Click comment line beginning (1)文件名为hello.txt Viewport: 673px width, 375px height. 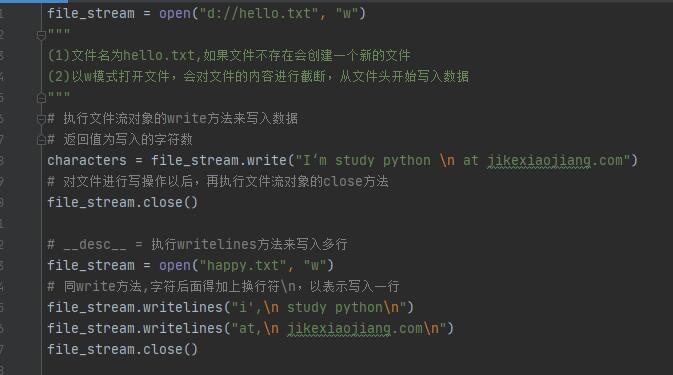click(229, 55)
